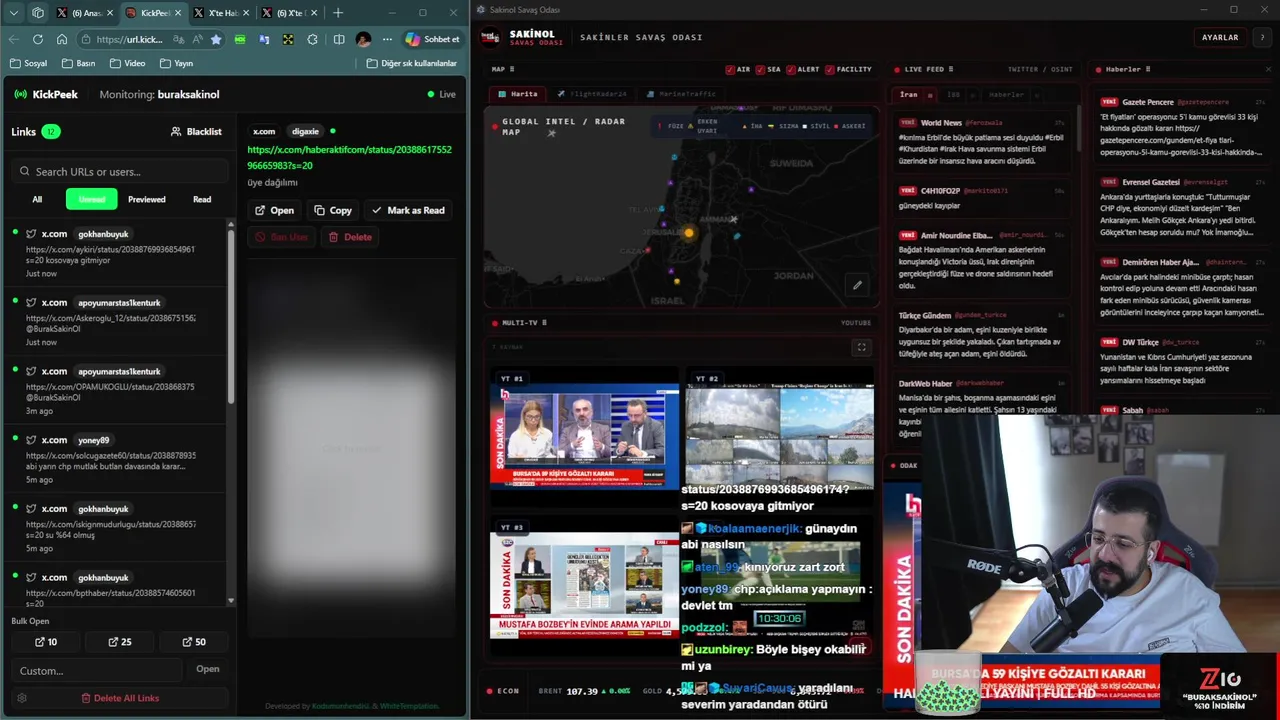
Task: Select the Unread filter tab
Action: (x=92, y=199)
